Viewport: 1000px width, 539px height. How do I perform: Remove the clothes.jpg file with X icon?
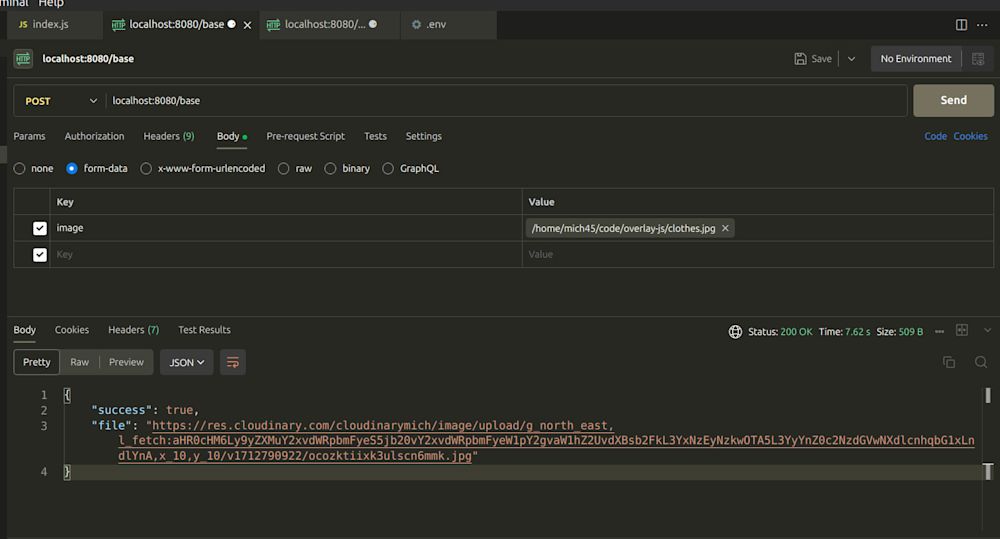pos(726,228)
